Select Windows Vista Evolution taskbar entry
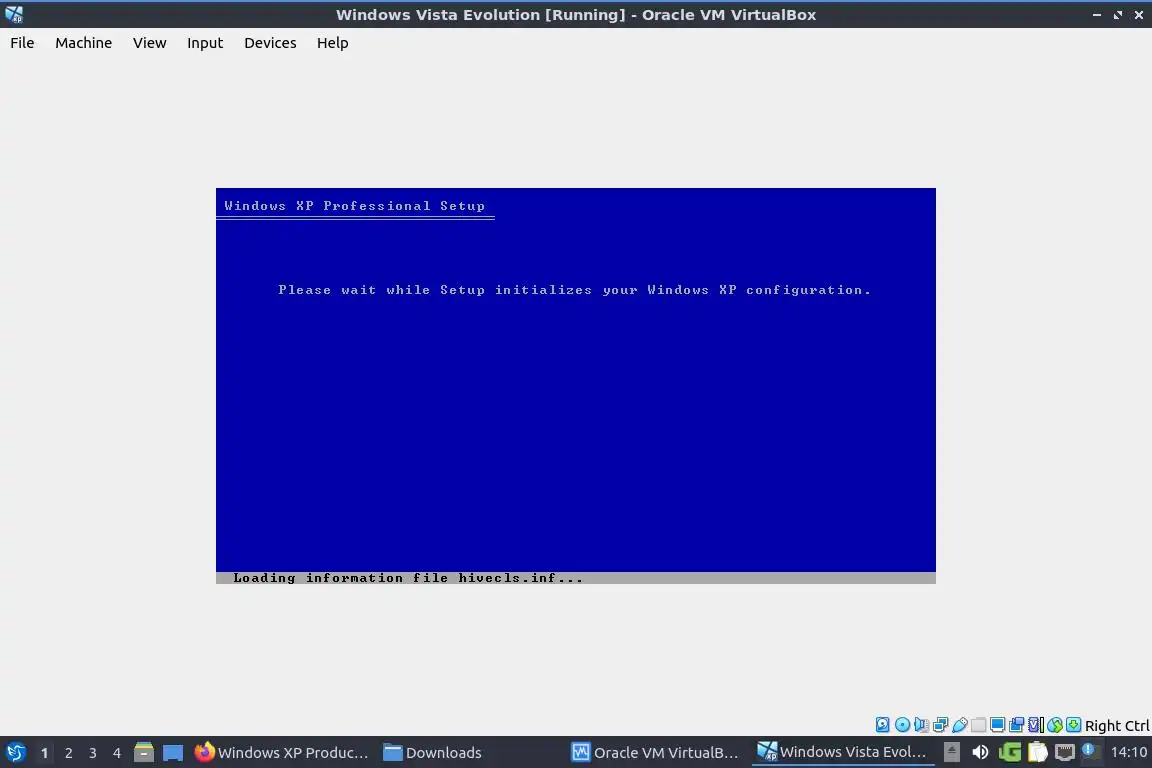Screen dimensions: 1152x768 843,752
